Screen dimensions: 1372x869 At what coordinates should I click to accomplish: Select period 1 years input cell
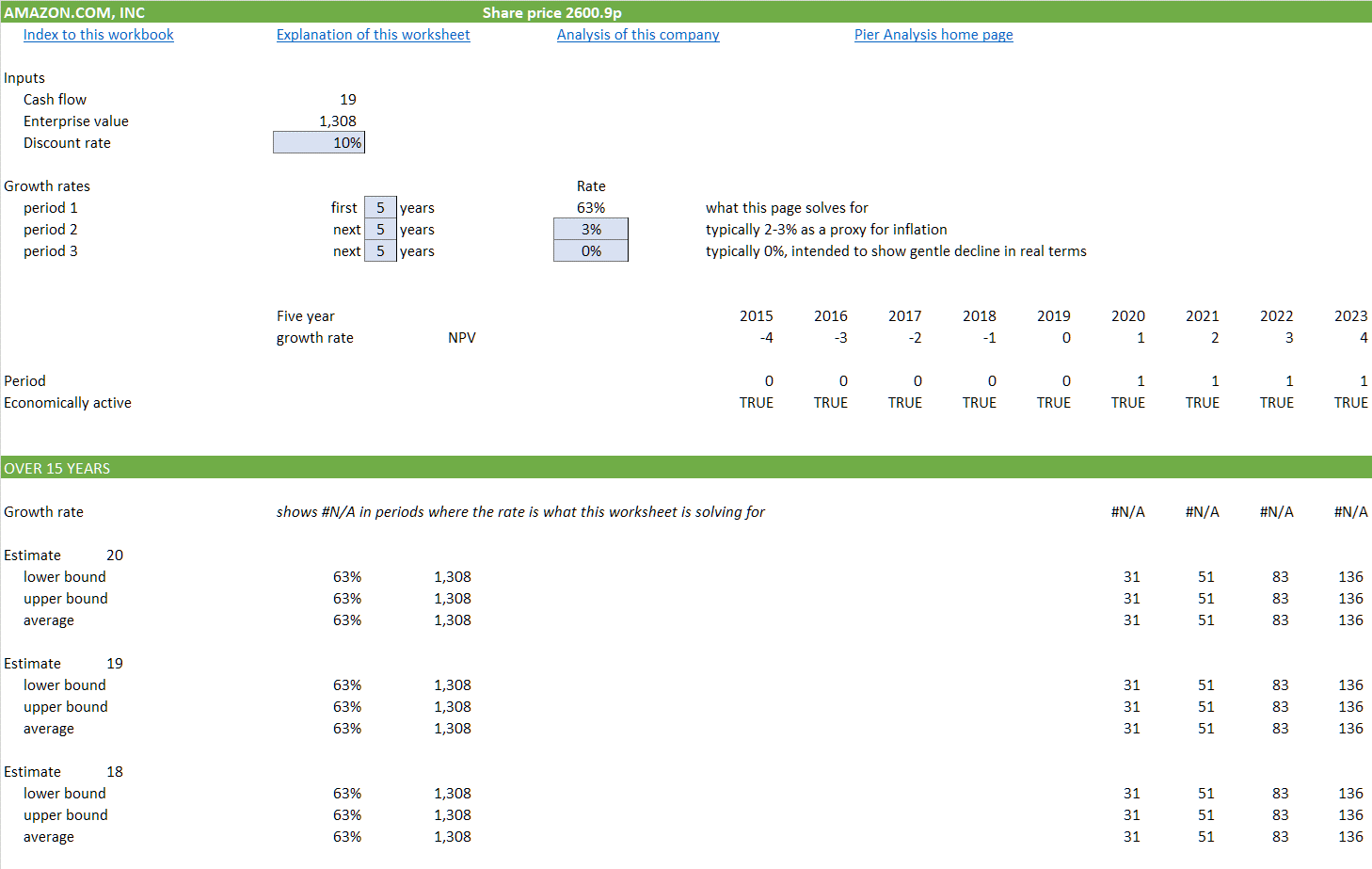380,207
